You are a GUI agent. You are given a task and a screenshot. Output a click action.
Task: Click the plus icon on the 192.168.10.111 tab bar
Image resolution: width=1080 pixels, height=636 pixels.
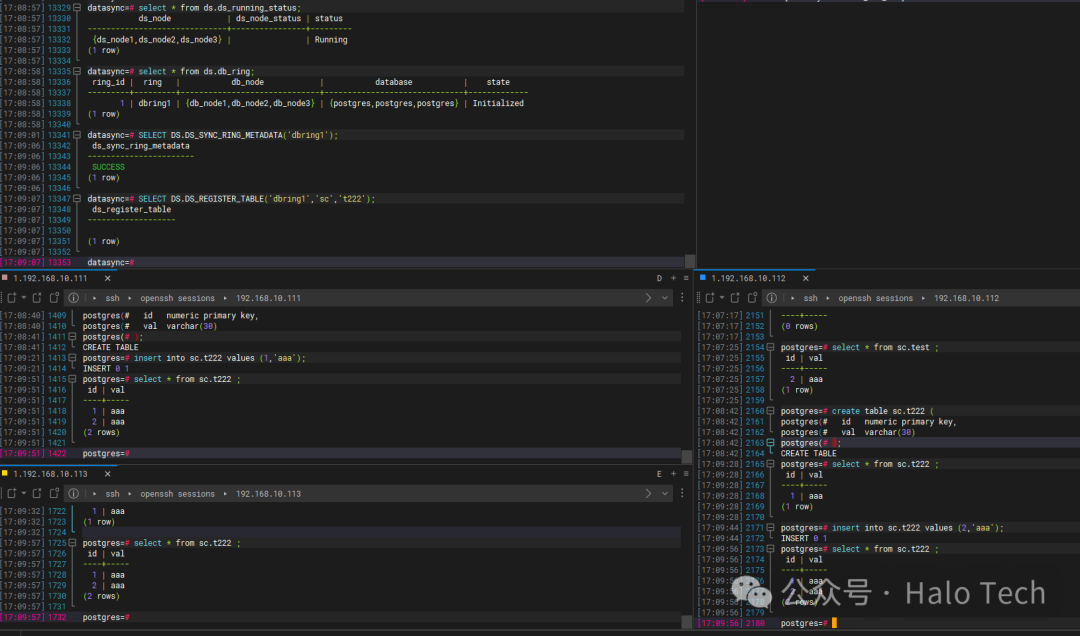(x=673, y=278)
